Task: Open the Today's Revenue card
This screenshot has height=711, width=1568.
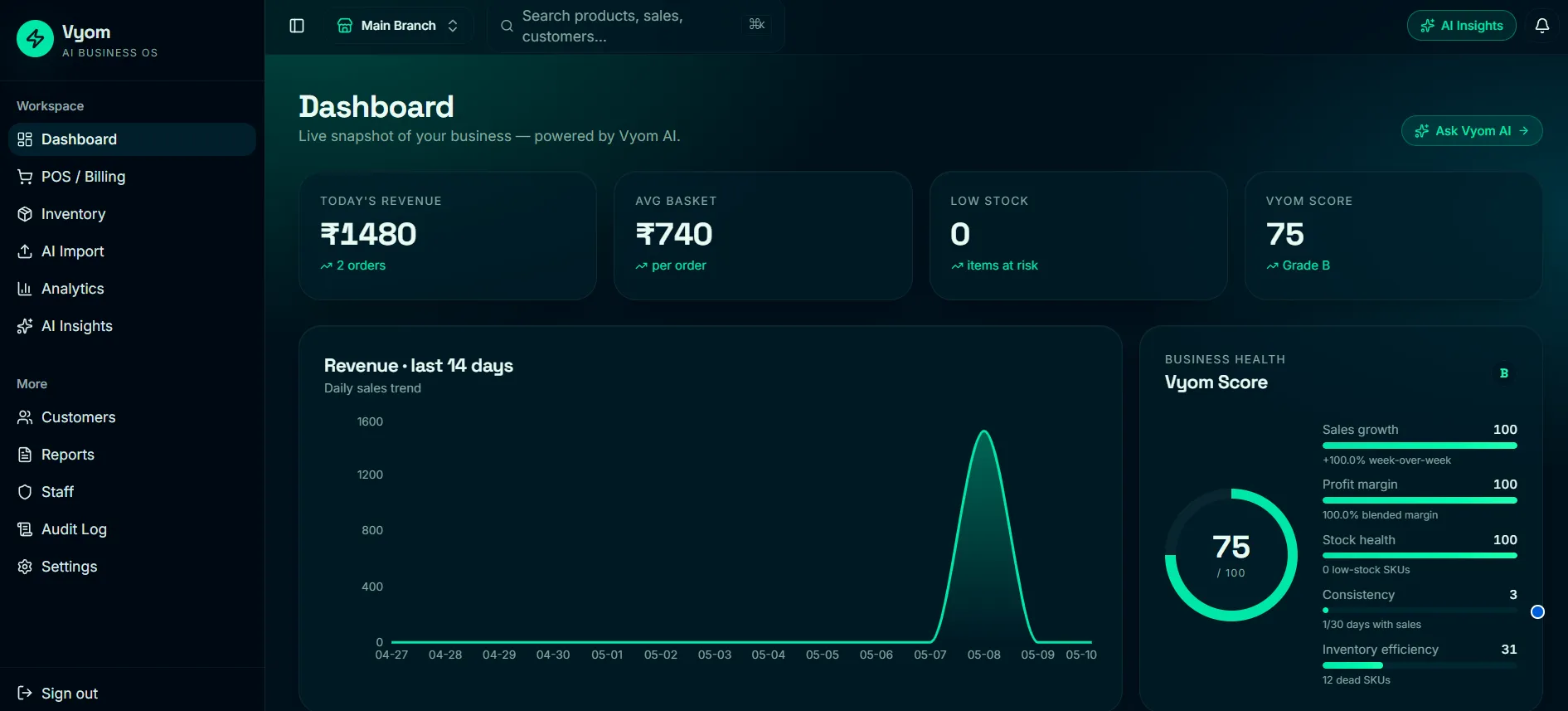Action: (448, 236)
